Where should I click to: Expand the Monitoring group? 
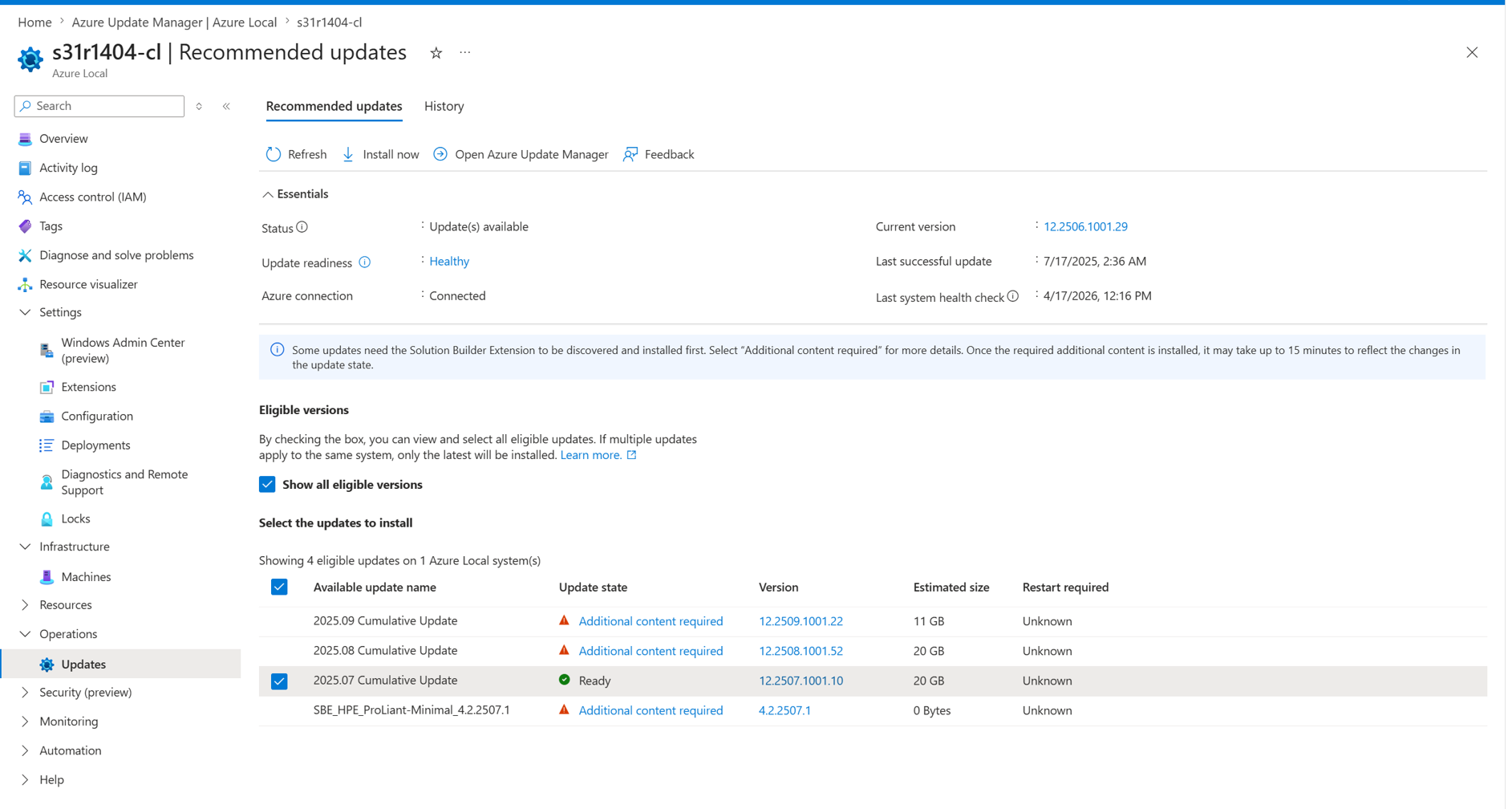click(x=25, y=722)
